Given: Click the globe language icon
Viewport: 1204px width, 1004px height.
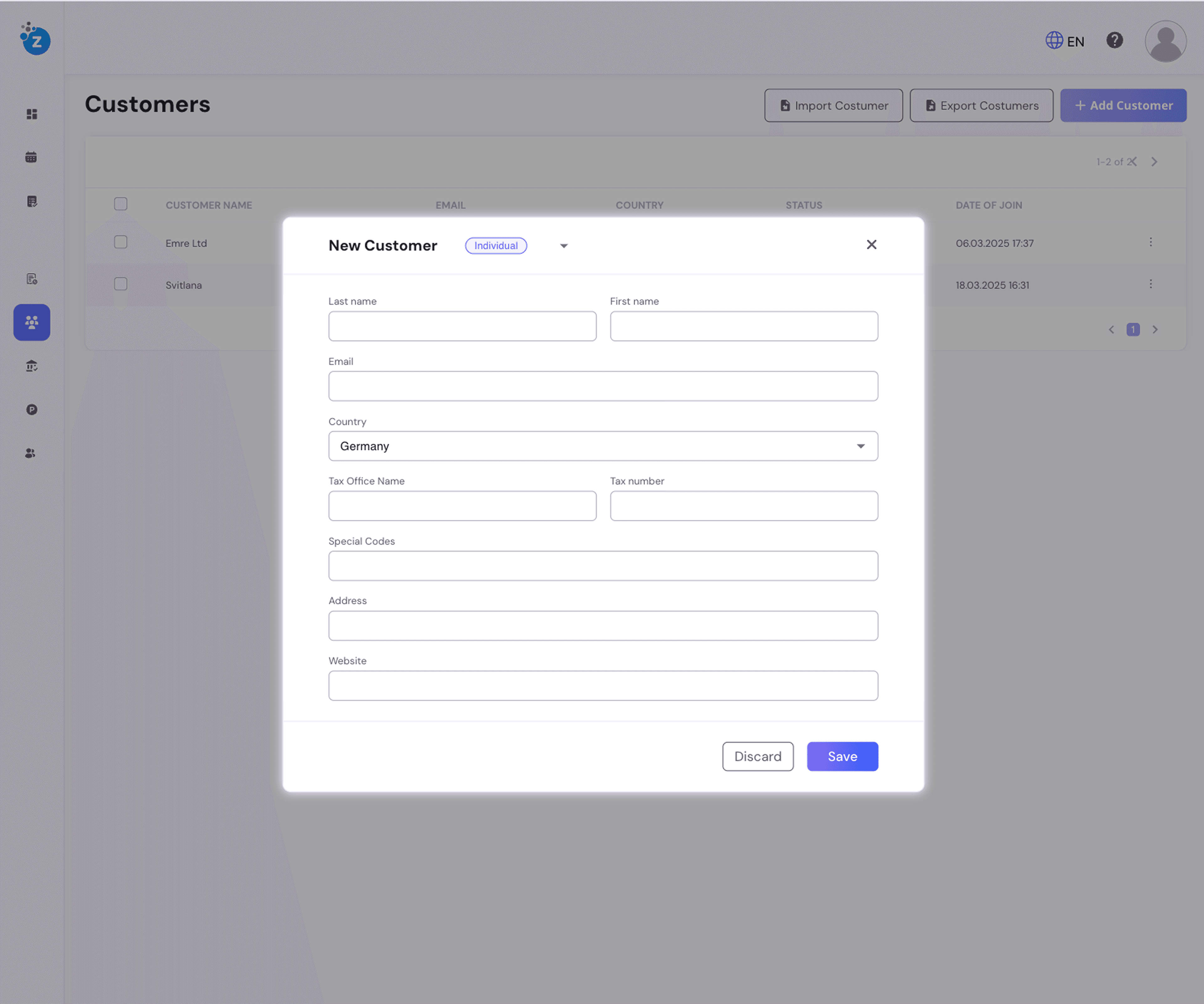Looking at the screenshot, I should [x=1054, y=41].
